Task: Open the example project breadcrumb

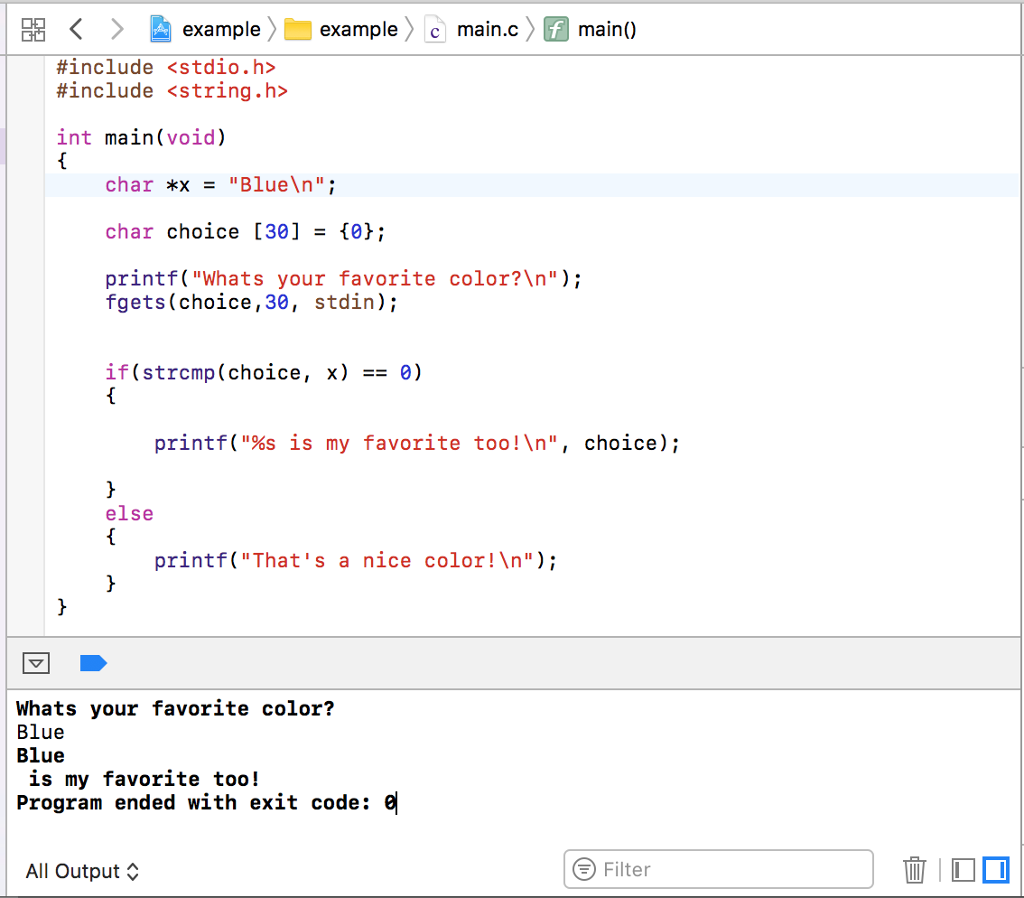Action: [204, 29]
